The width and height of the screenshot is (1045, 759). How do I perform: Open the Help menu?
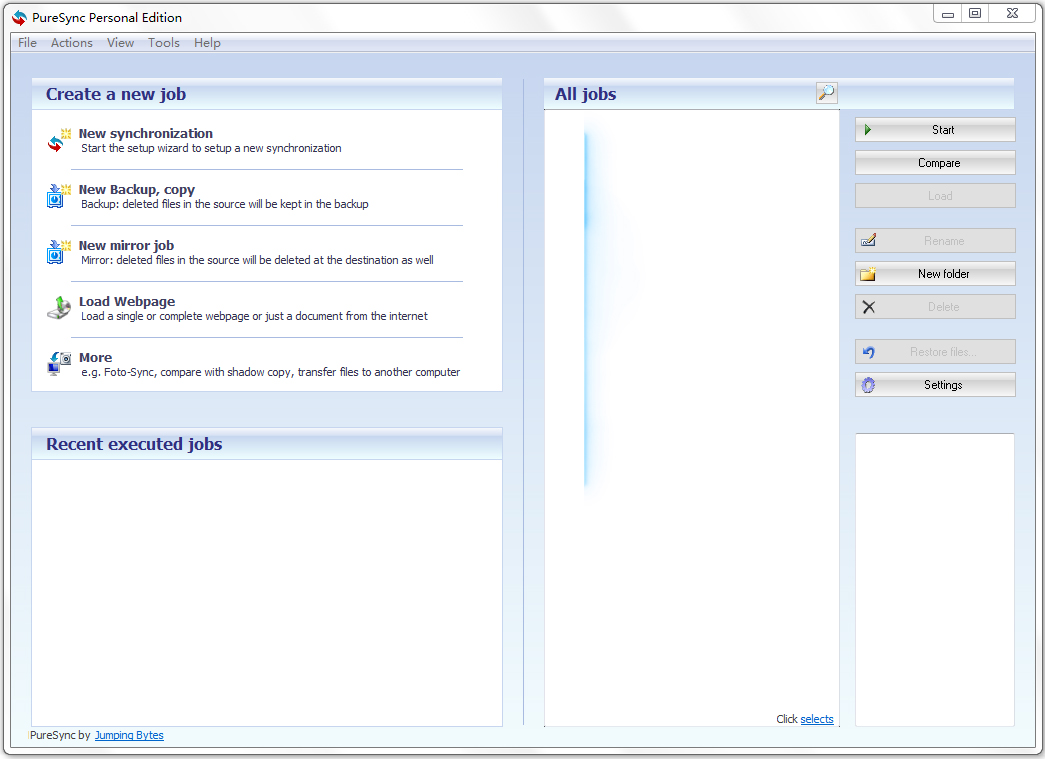pyautogui.click(x=207, y=43)
